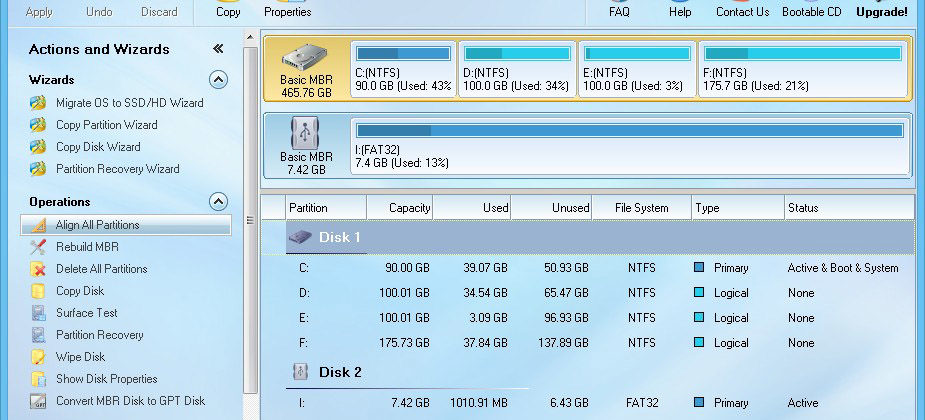This screenshot has width=925, height=420.
Task: Click the Logical color square in D: row
Action: 700,292
